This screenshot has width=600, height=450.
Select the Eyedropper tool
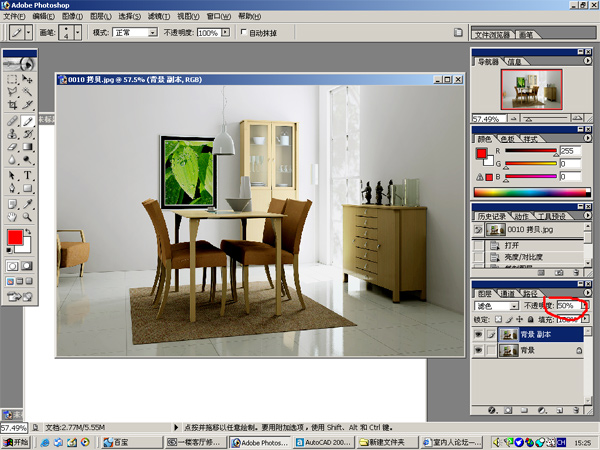(x=27, y=204)
